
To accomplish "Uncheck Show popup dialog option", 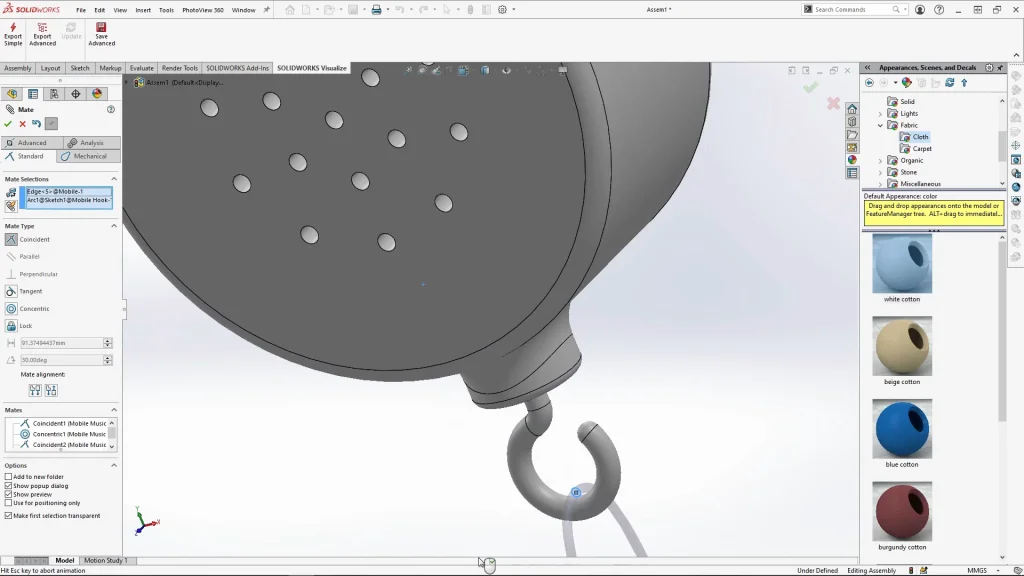I will click(x=9, y=486).
